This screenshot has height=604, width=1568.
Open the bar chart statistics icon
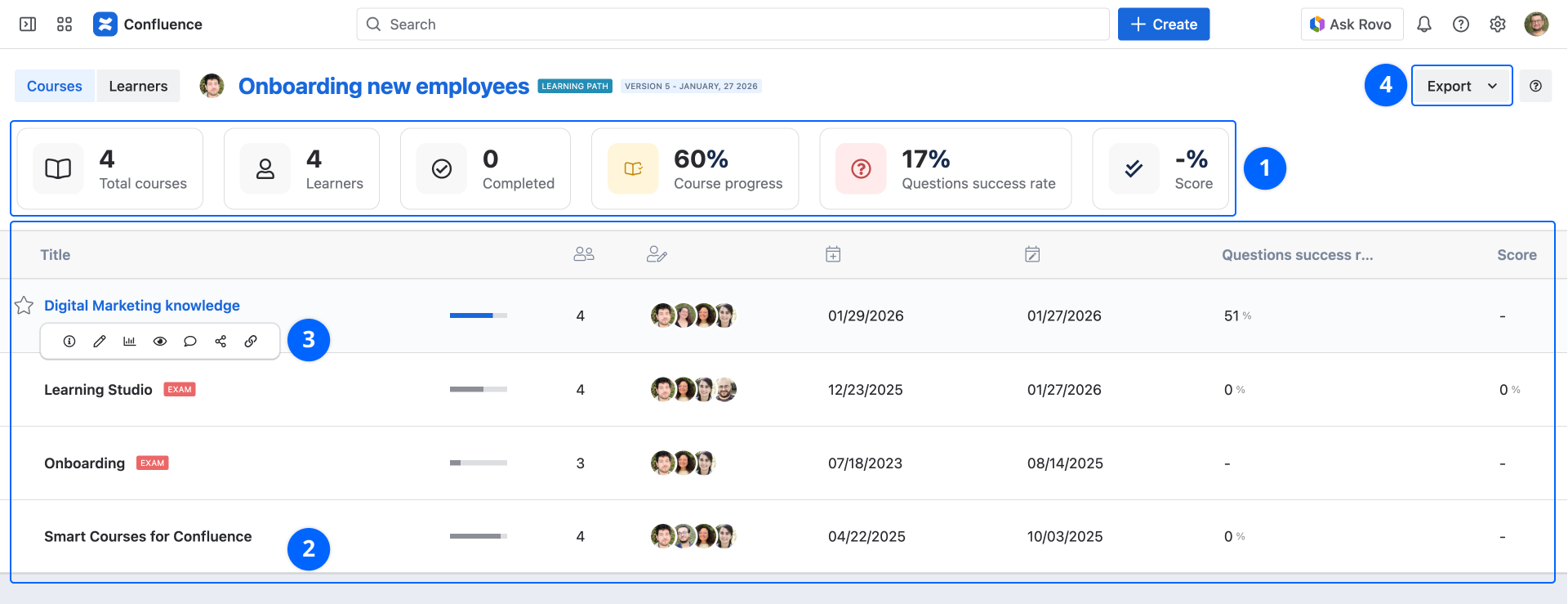[130, 342]
